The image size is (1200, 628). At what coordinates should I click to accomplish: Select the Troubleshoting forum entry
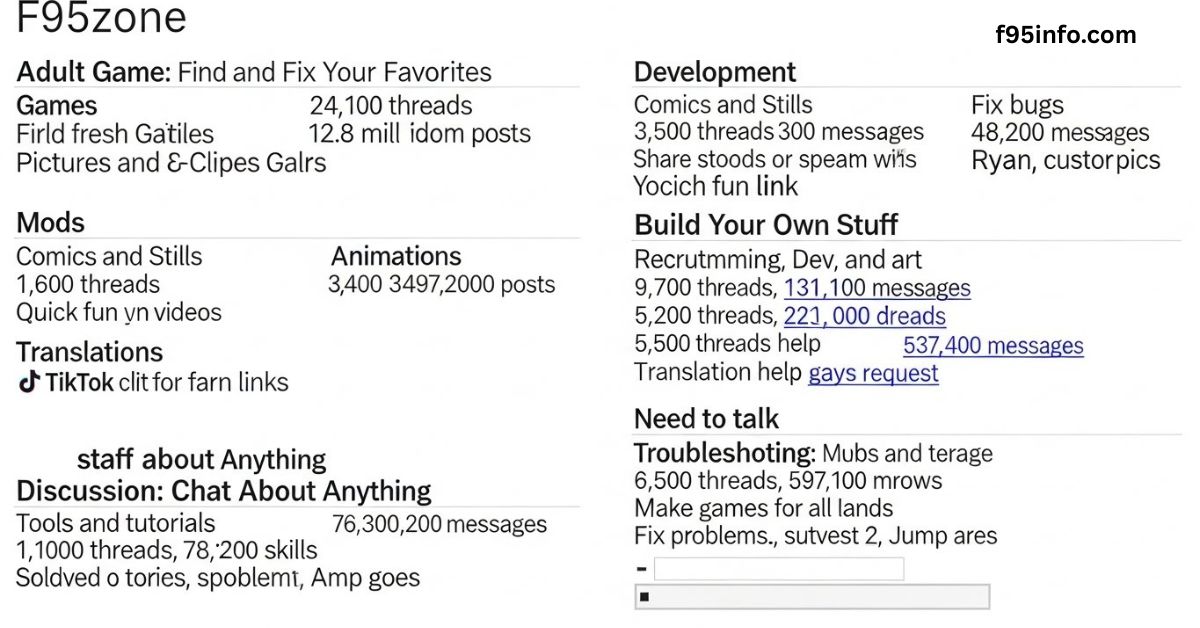pos(725,453)
